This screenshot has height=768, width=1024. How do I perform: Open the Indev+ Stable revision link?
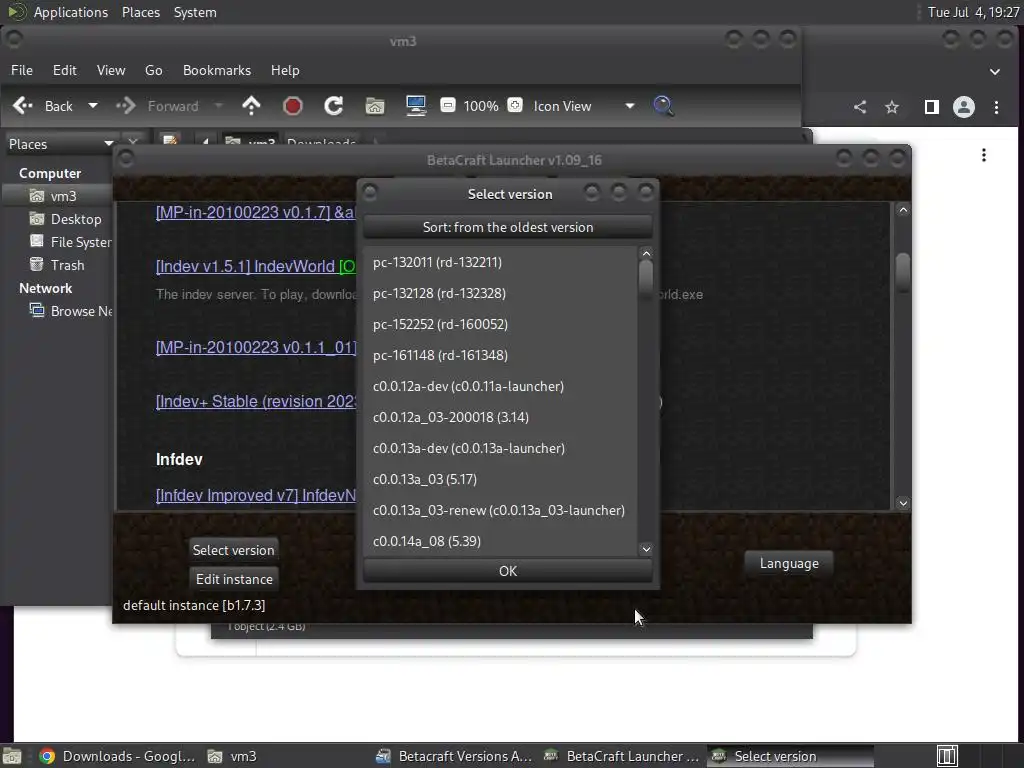(x=256, y=401)
